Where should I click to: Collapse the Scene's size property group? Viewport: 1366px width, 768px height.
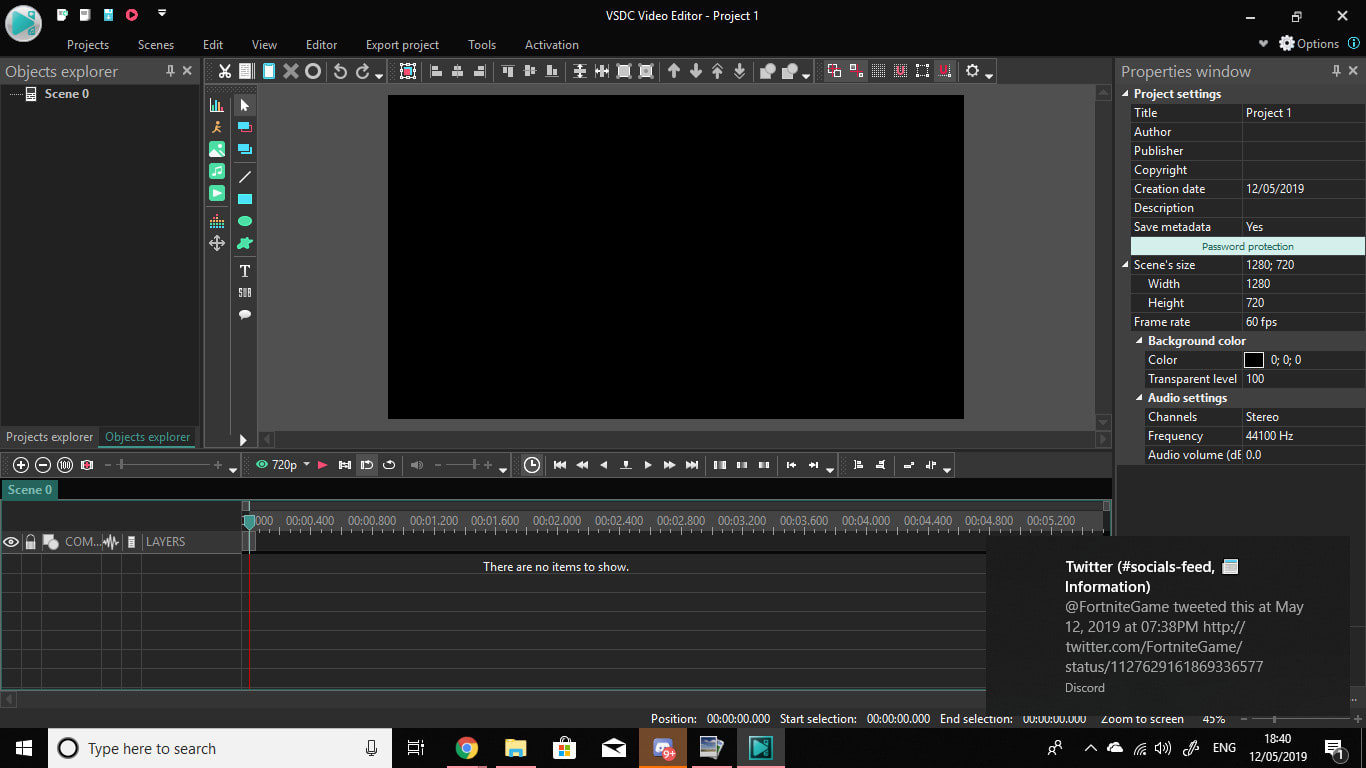[1125, 265]
